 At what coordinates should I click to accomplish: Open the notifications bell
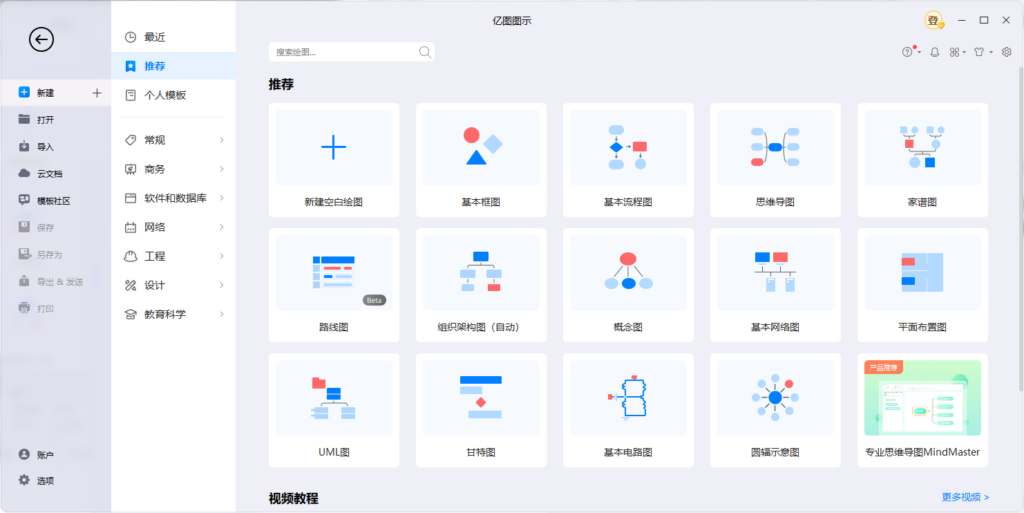[x=935, y=52]
